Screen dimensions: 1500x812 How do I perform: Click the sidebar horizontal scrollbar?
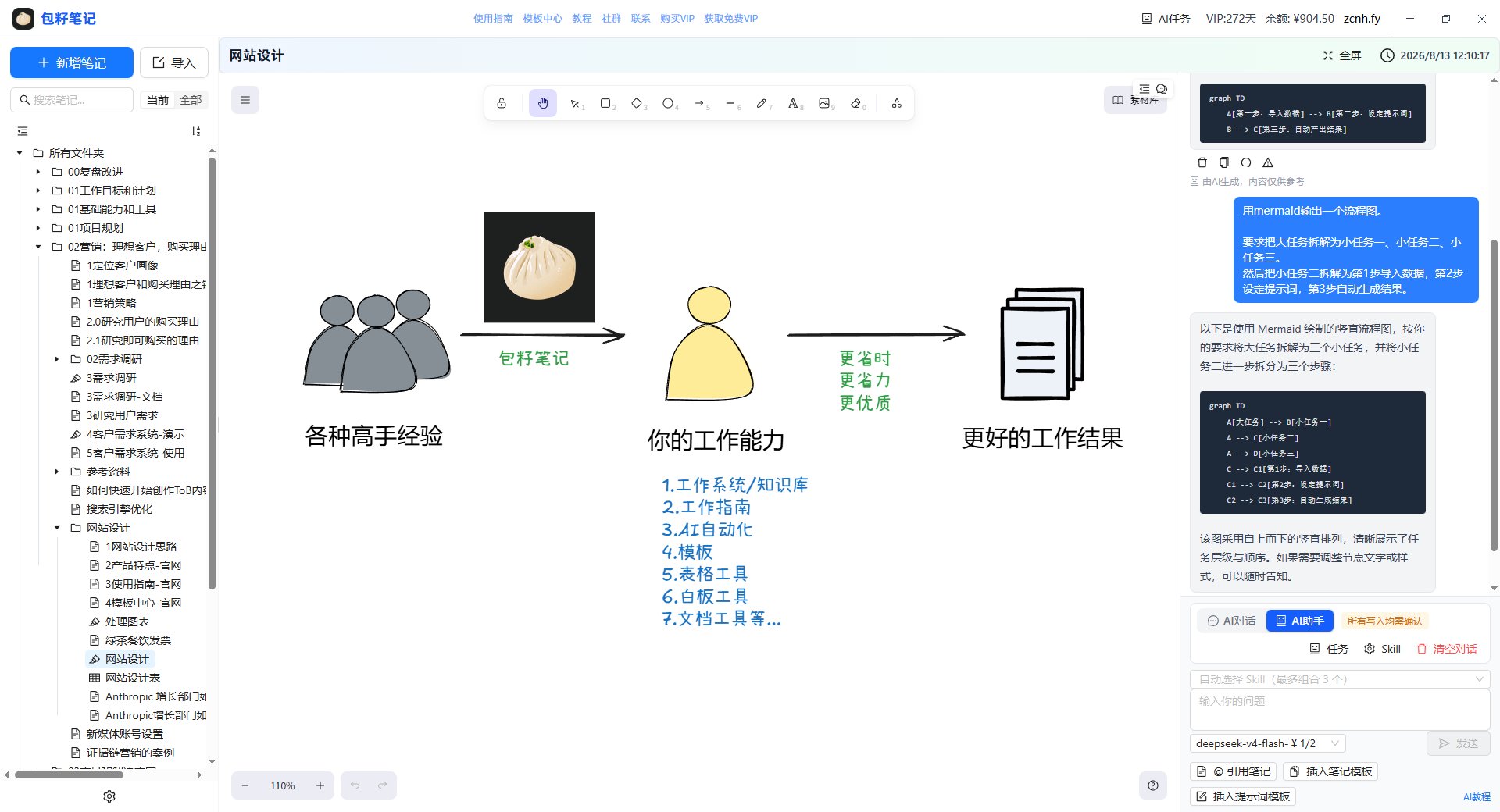click(x=69, y=775)
